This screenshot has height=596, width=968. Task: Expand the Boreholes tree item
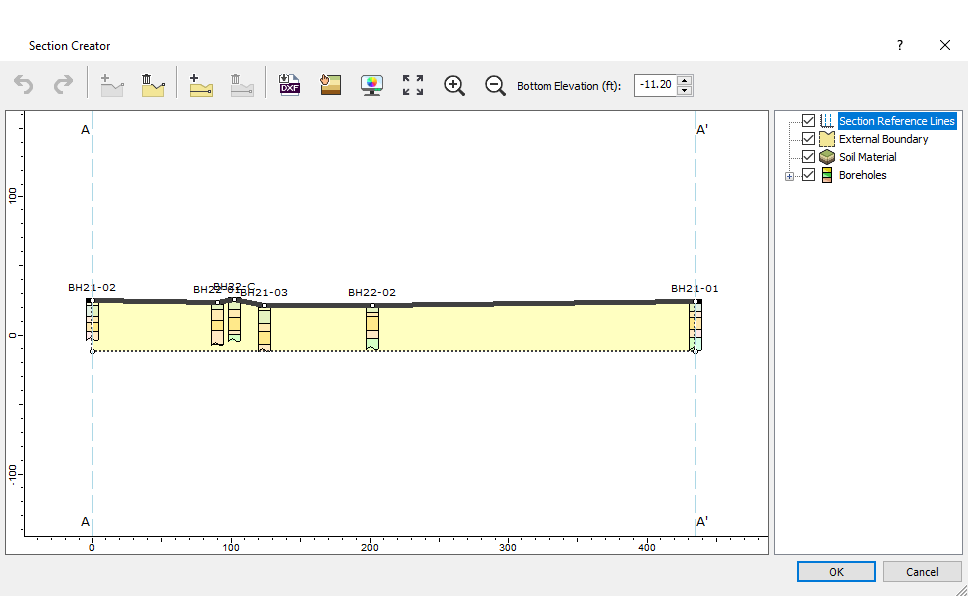(x=789, y=175)
